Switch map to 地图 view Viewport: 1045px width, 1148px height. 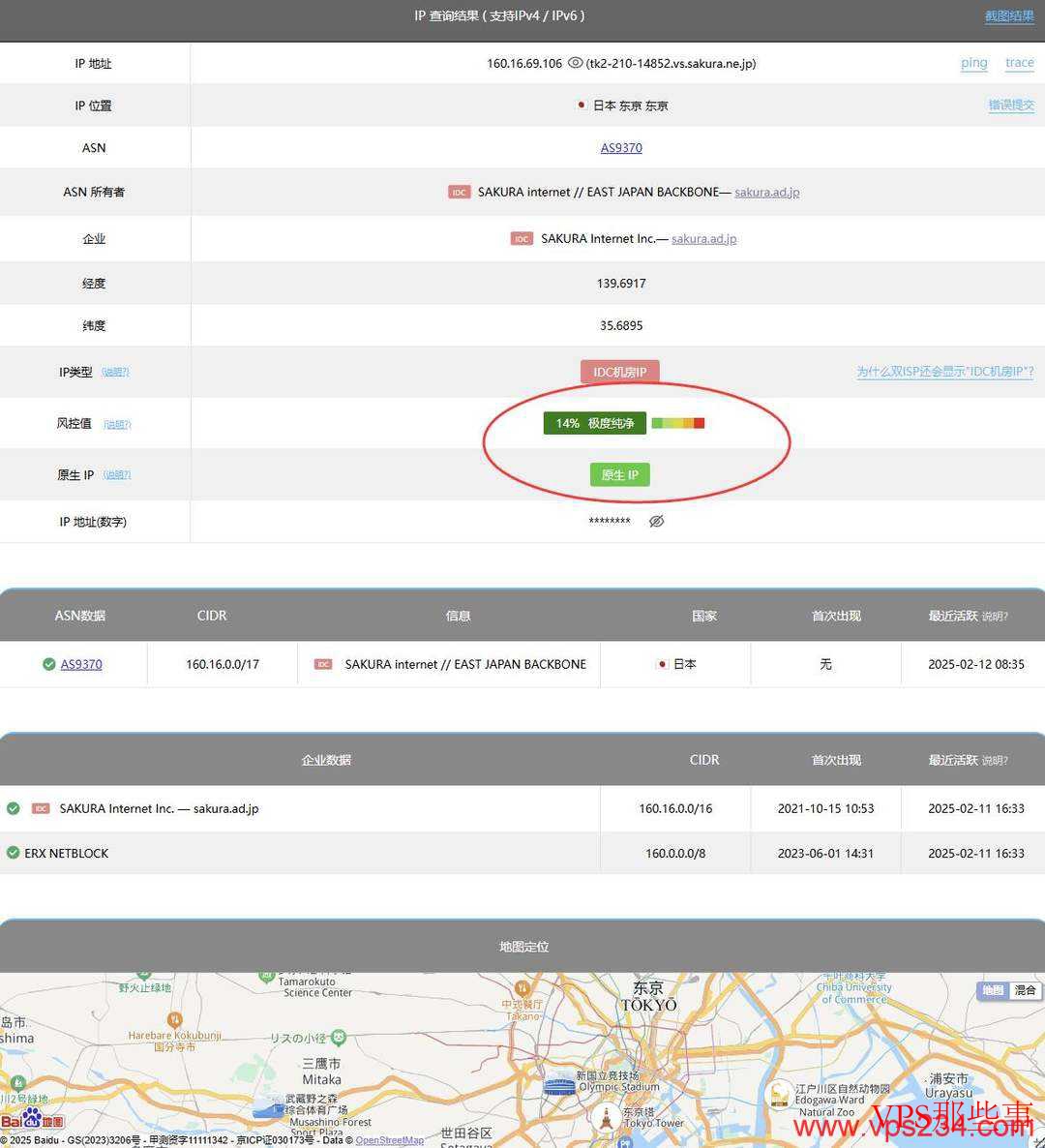tap(993, 990)
